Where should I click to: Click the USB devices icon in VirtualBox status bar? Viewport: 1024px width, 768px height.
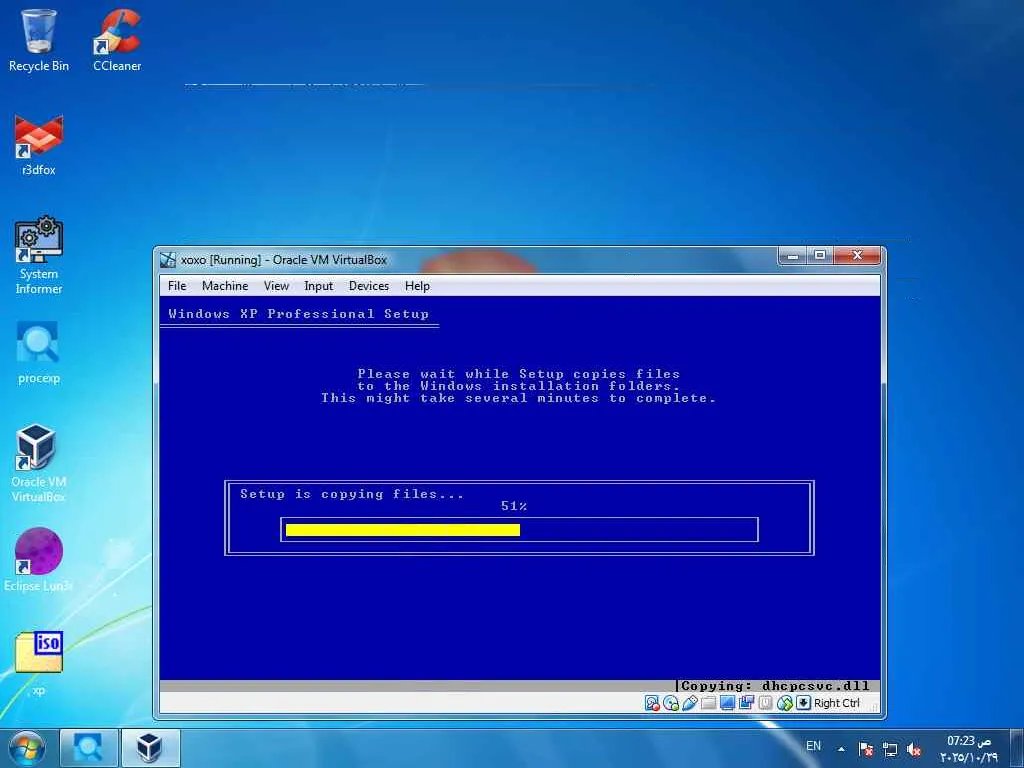click(x=690, y=703)
